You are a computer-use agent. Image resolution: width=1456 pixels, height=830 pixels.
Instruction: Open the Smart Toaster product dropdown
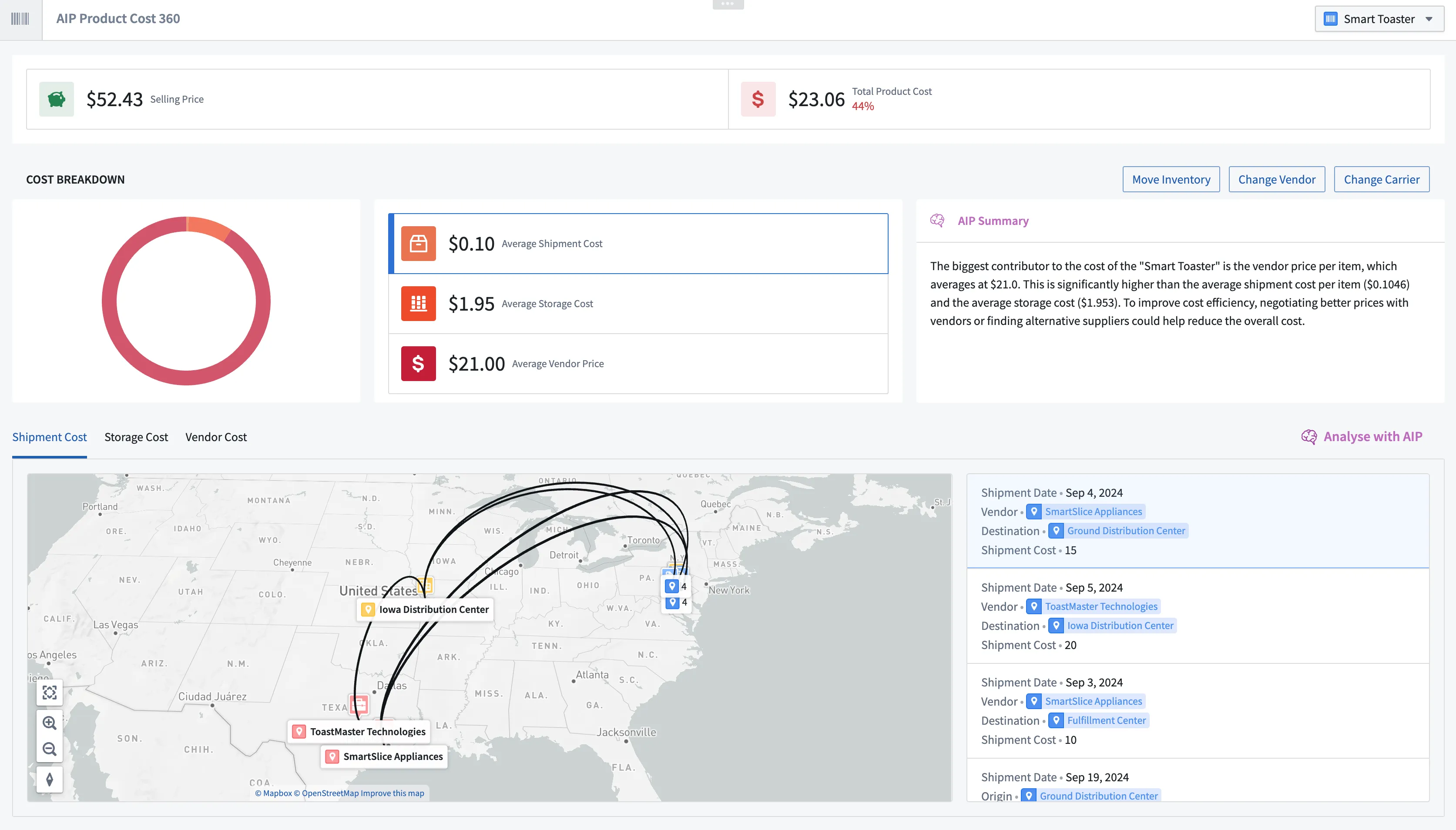1379,19
